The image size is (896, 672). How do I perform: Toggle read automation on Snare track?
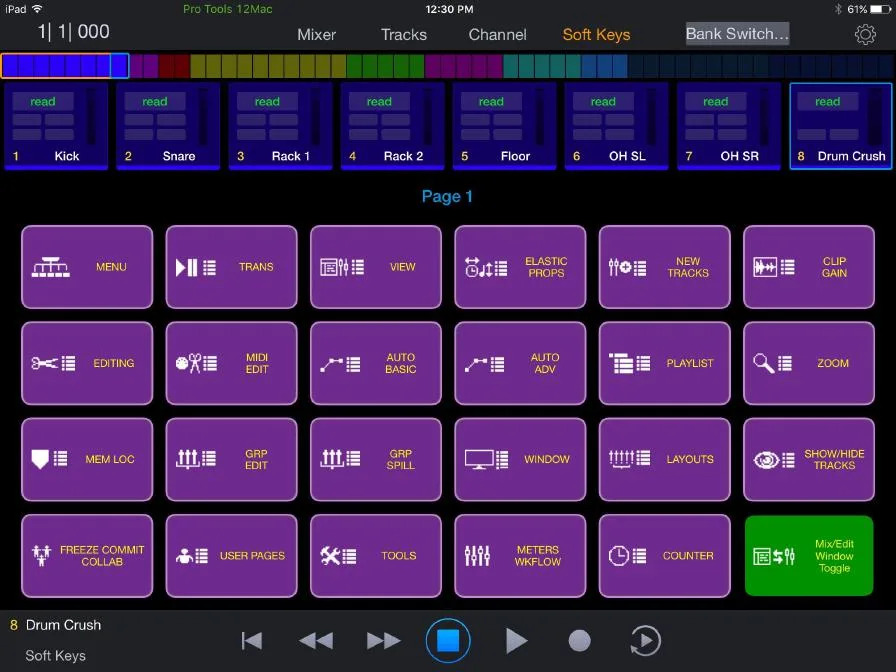pyautogui.click(x=155, y=102)
